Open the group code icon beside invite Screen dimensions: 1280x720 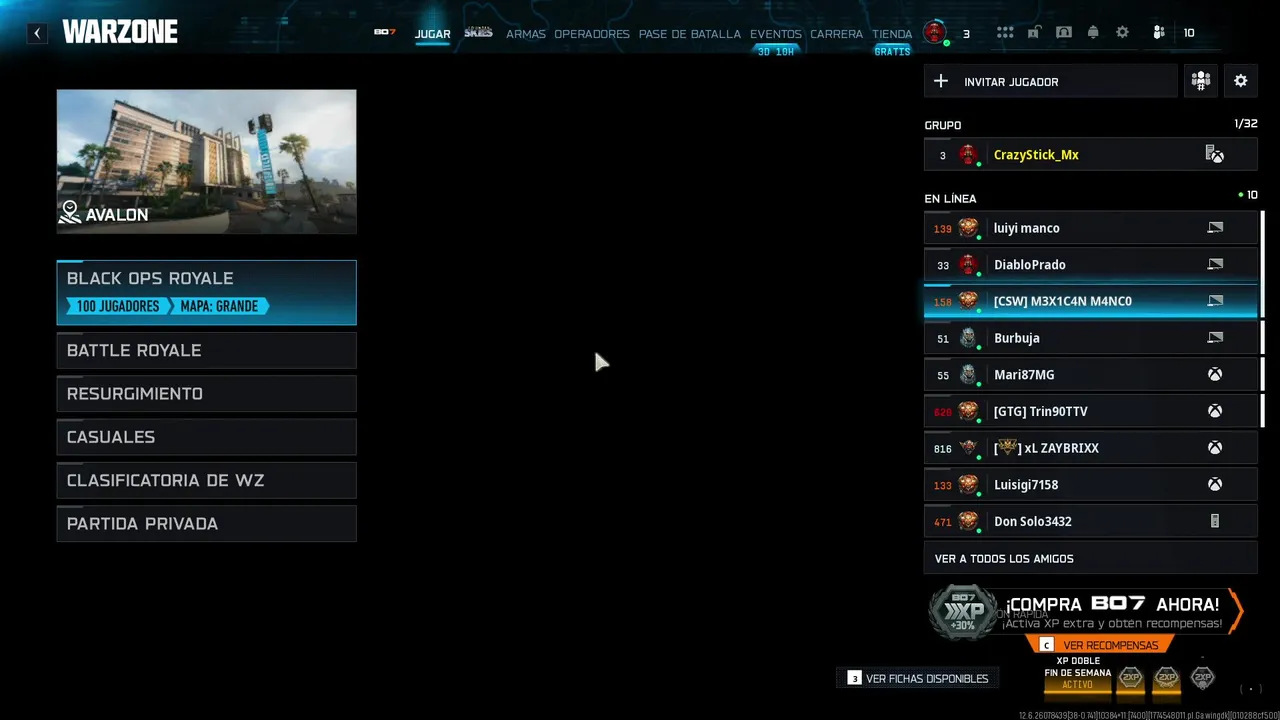click(x=1200, y=81)
